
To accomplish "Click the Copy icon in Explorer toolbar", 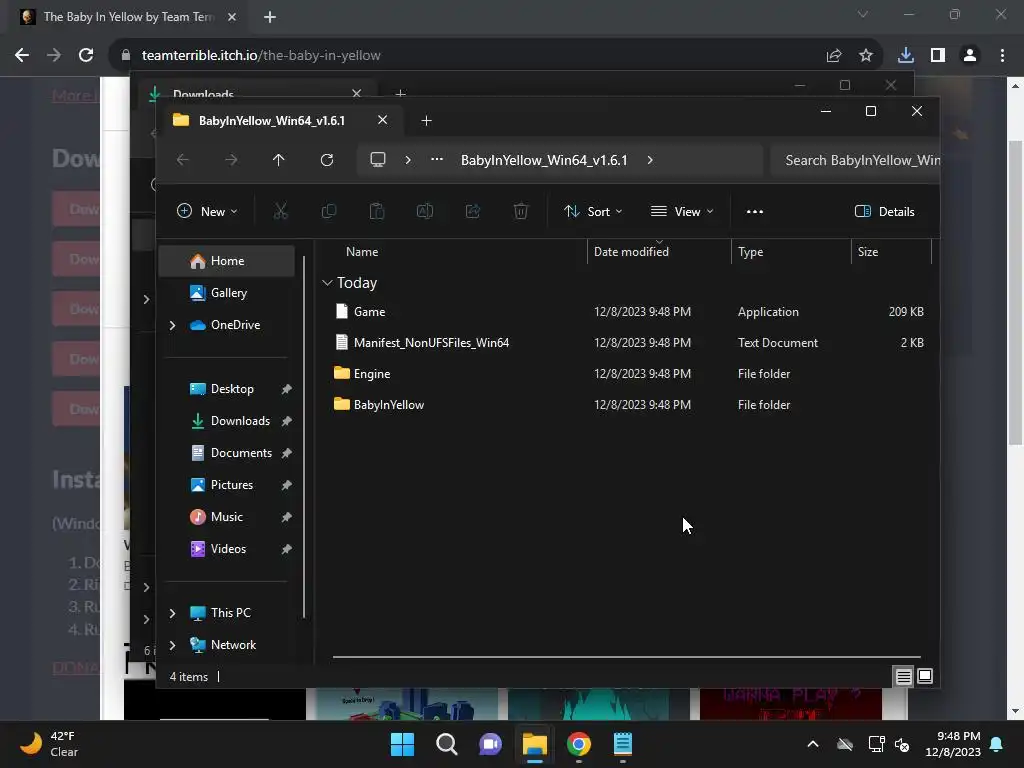I will coord(328,211).
